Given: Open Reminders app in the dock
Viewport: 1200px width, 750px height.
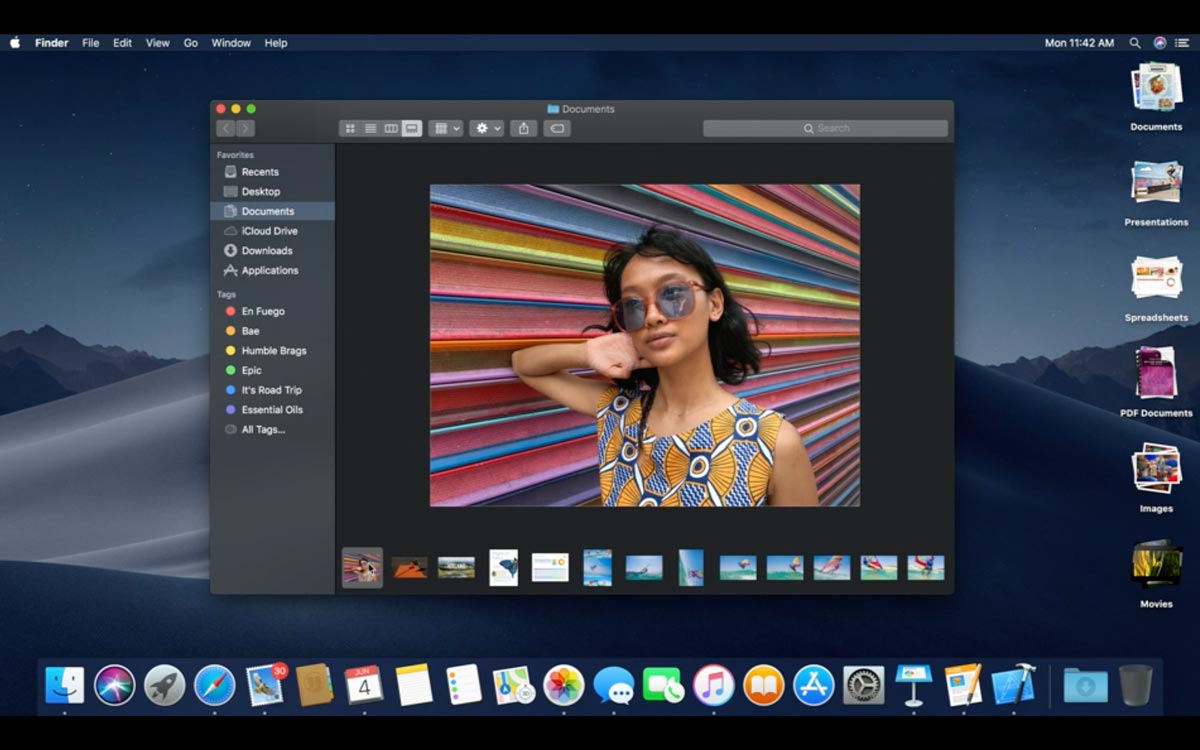Looking at the screenshot, I should (x=464, y=685).
